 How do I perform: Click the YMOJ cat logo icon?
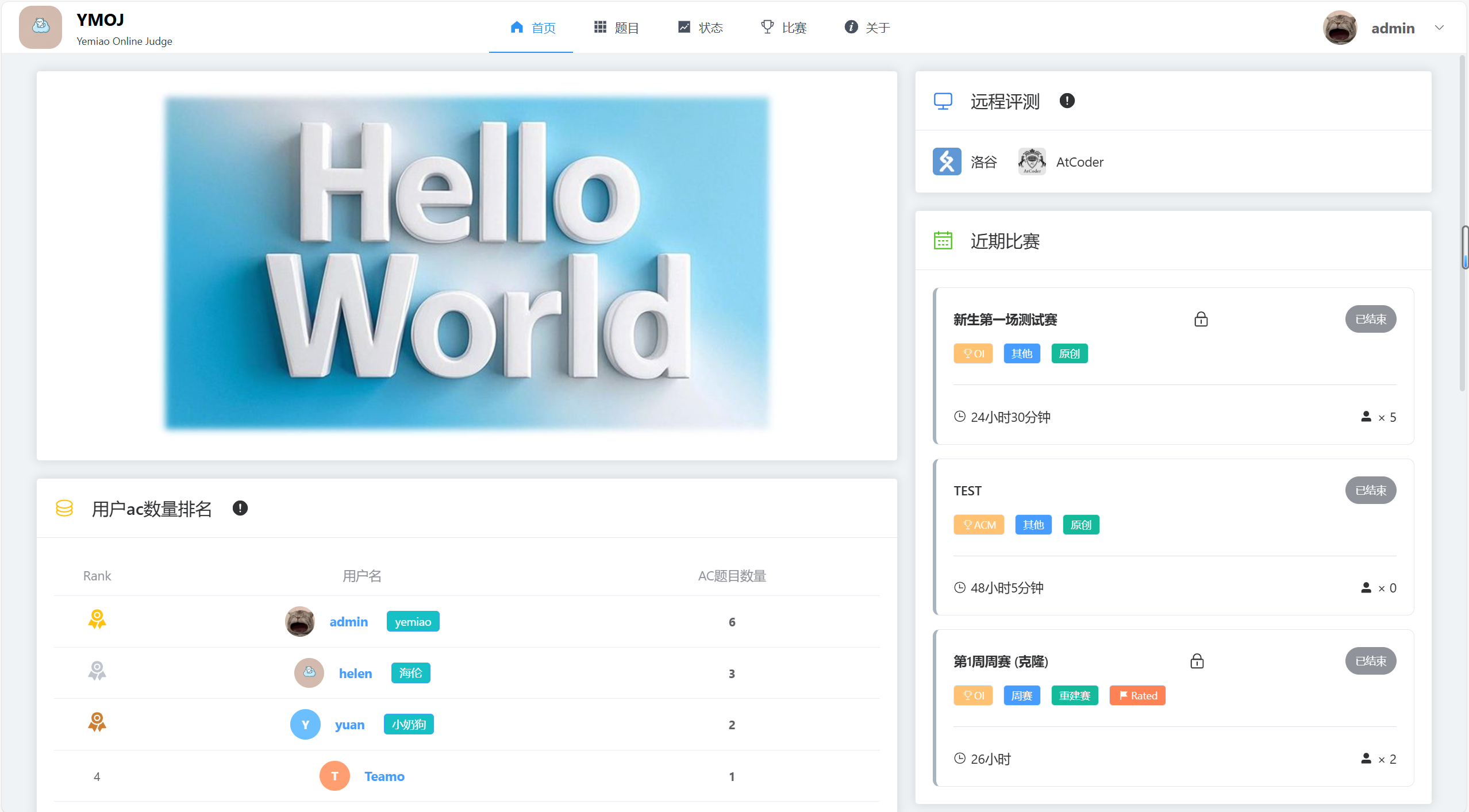click(x=40, y=27)
